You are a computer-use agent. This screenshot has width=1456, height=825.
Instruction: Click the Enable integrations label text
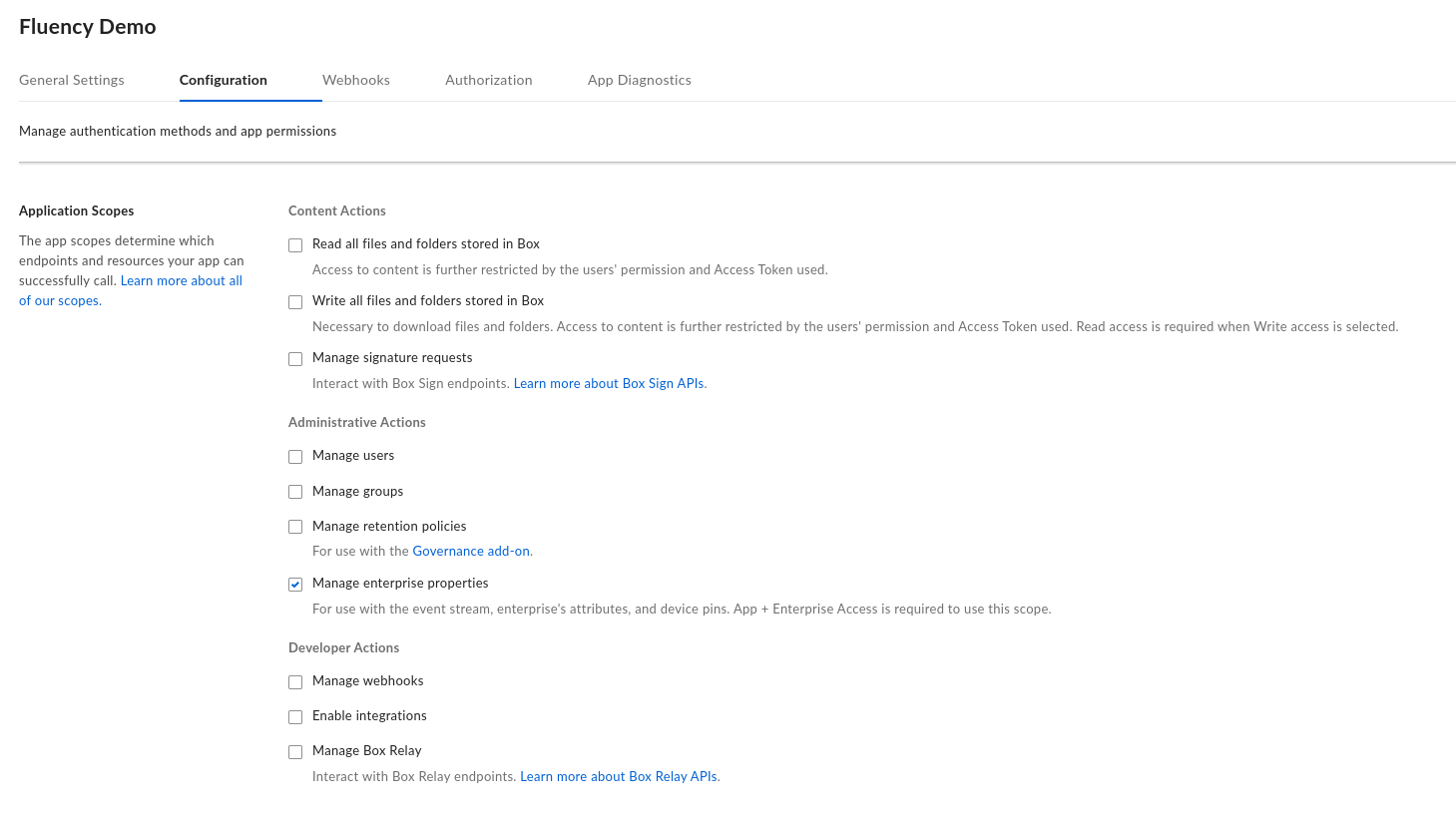tap(369, 715)
